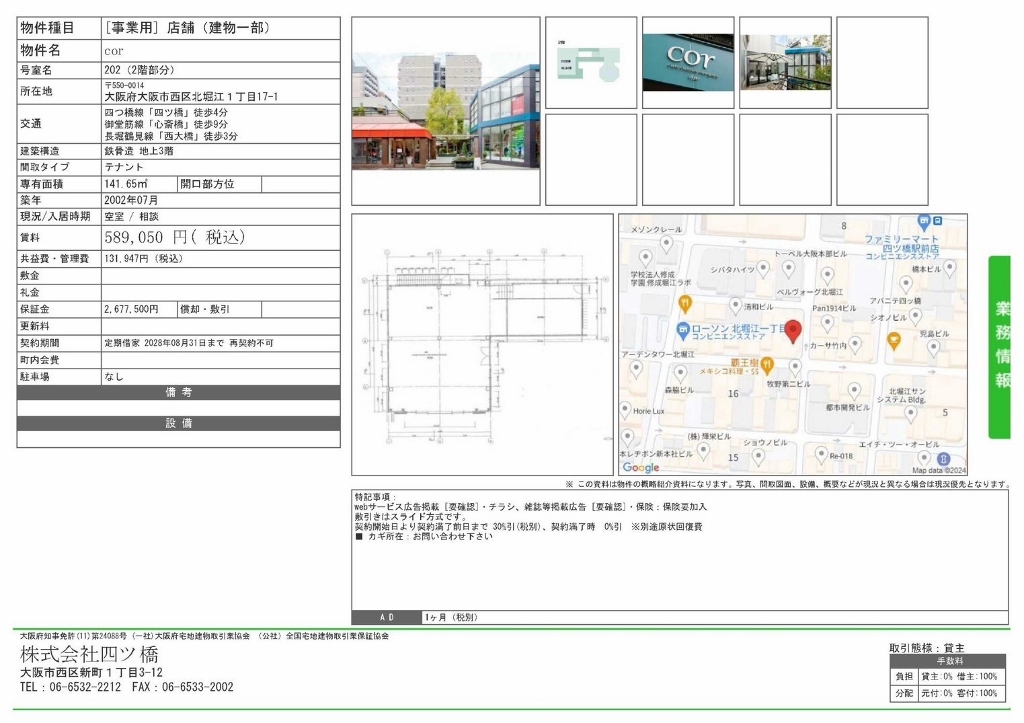
Task: Click the main building exterior photo
Action: [x=445, y=111]
